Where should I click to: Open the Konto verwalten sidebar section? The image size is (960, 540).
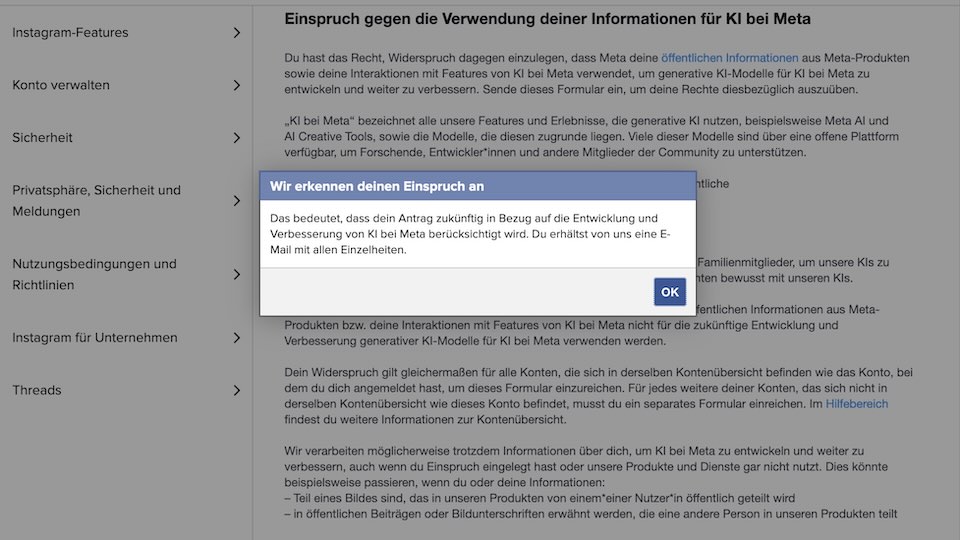coord(61,85)
